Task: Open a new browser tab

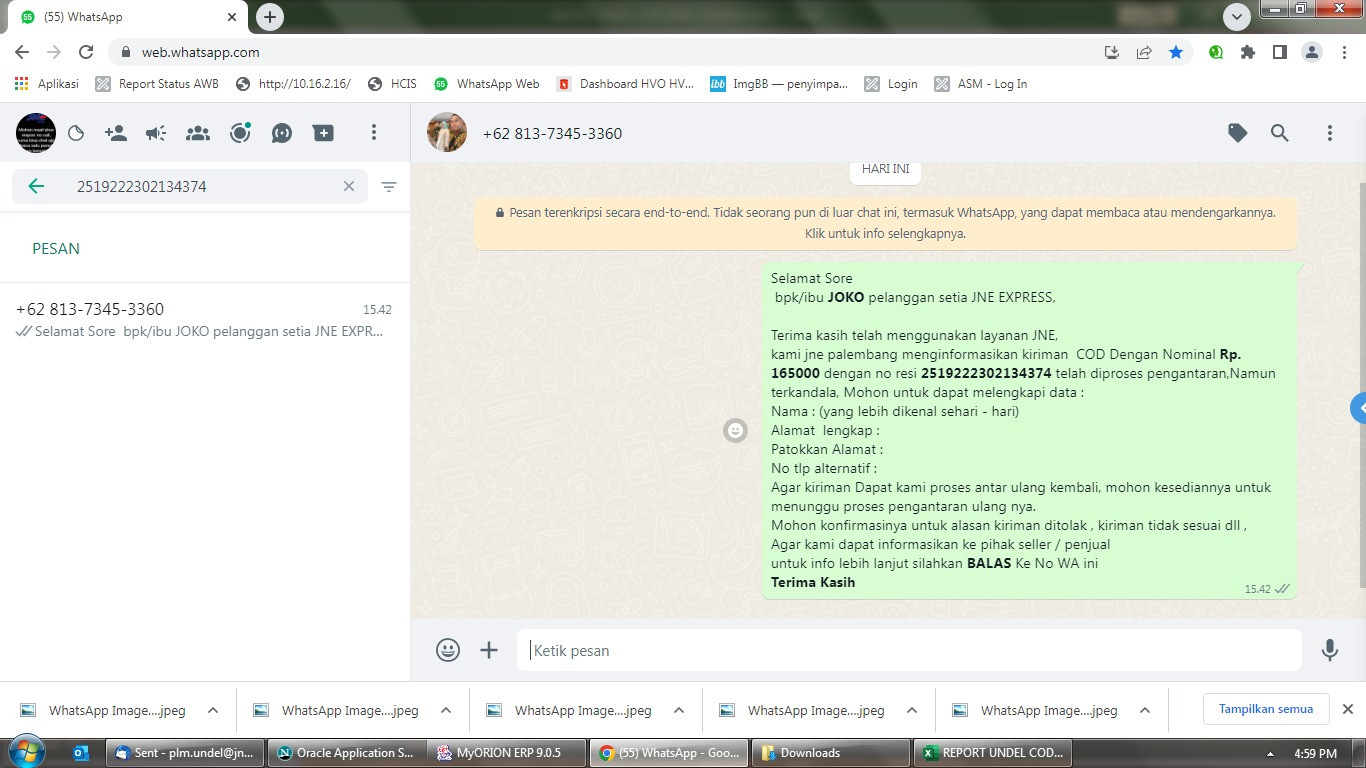Action: pyautogui.click(x=270, y=17)
